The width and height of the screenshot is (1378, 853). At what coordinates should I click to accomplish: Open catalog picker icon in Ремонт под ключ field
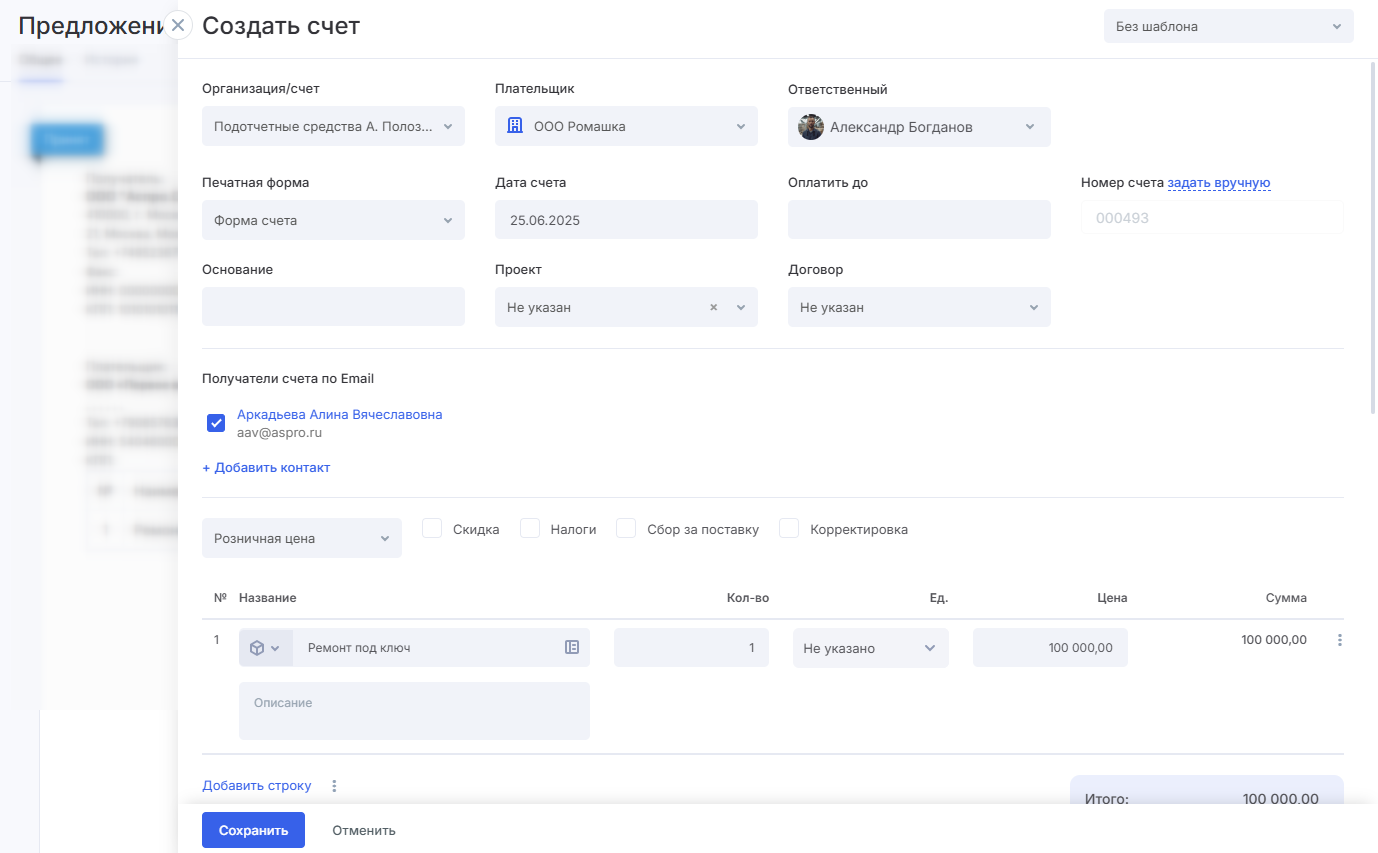tap(572, 648)
